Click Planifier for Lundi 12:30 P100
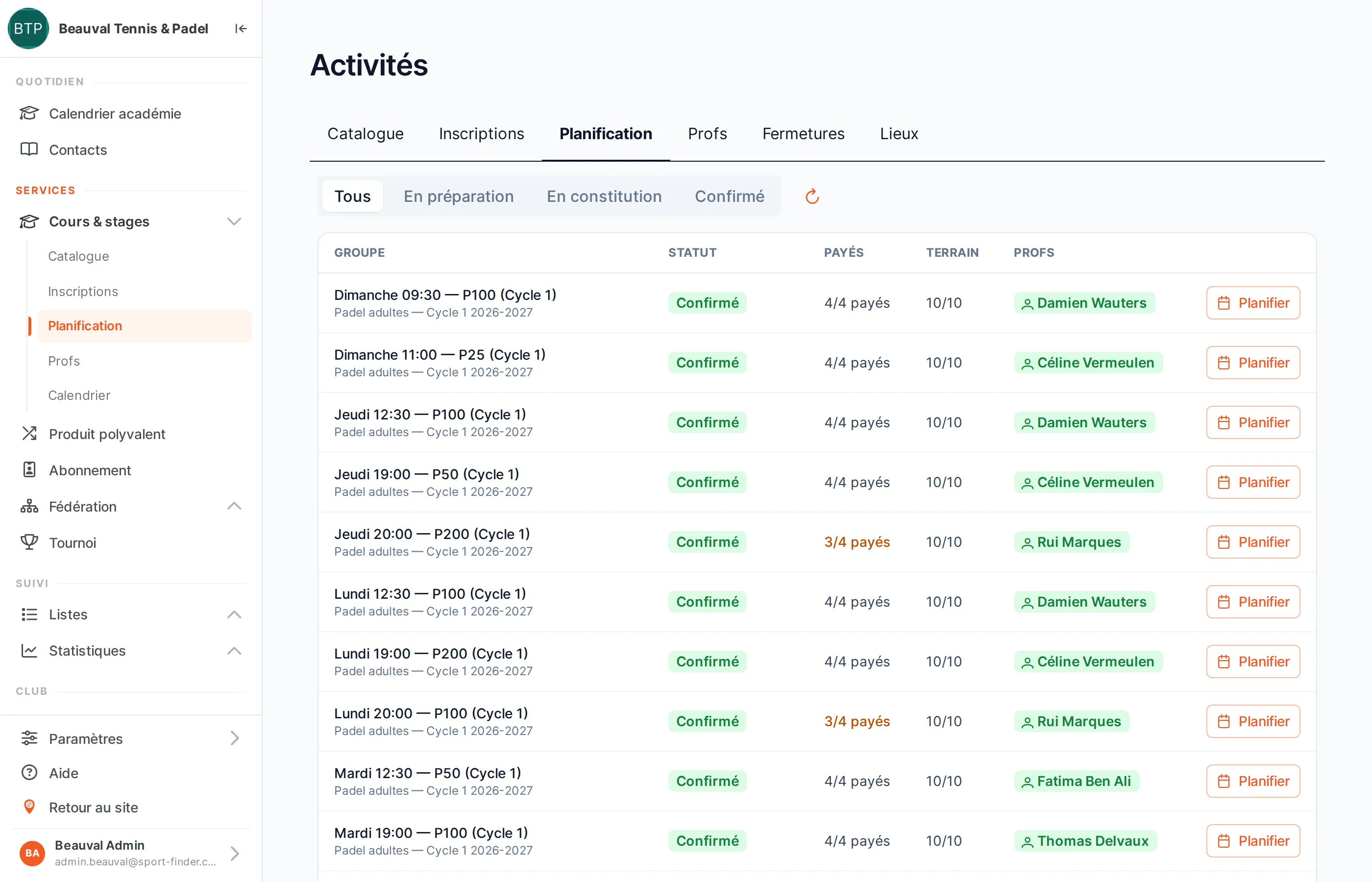This screenshot has width=1372, height=882. 1253,602
